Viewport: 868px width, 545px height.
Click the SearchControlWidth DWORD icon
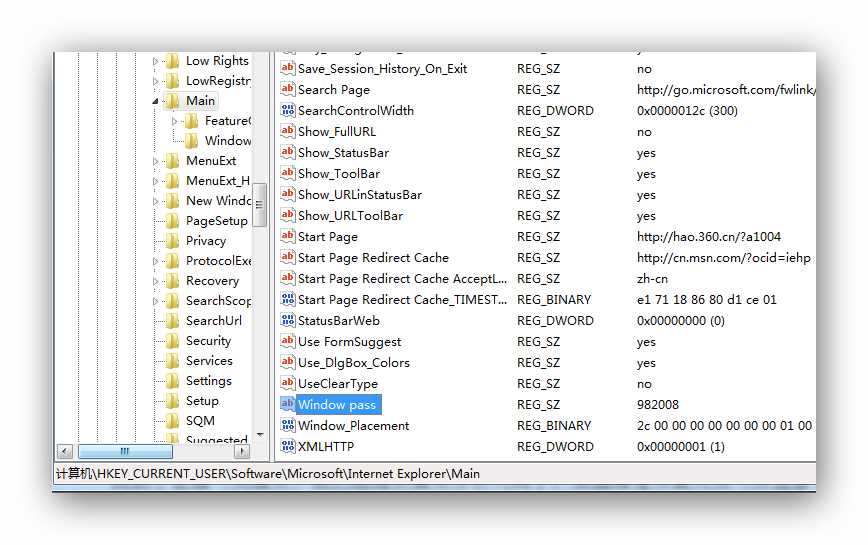(x=287, y=110)
